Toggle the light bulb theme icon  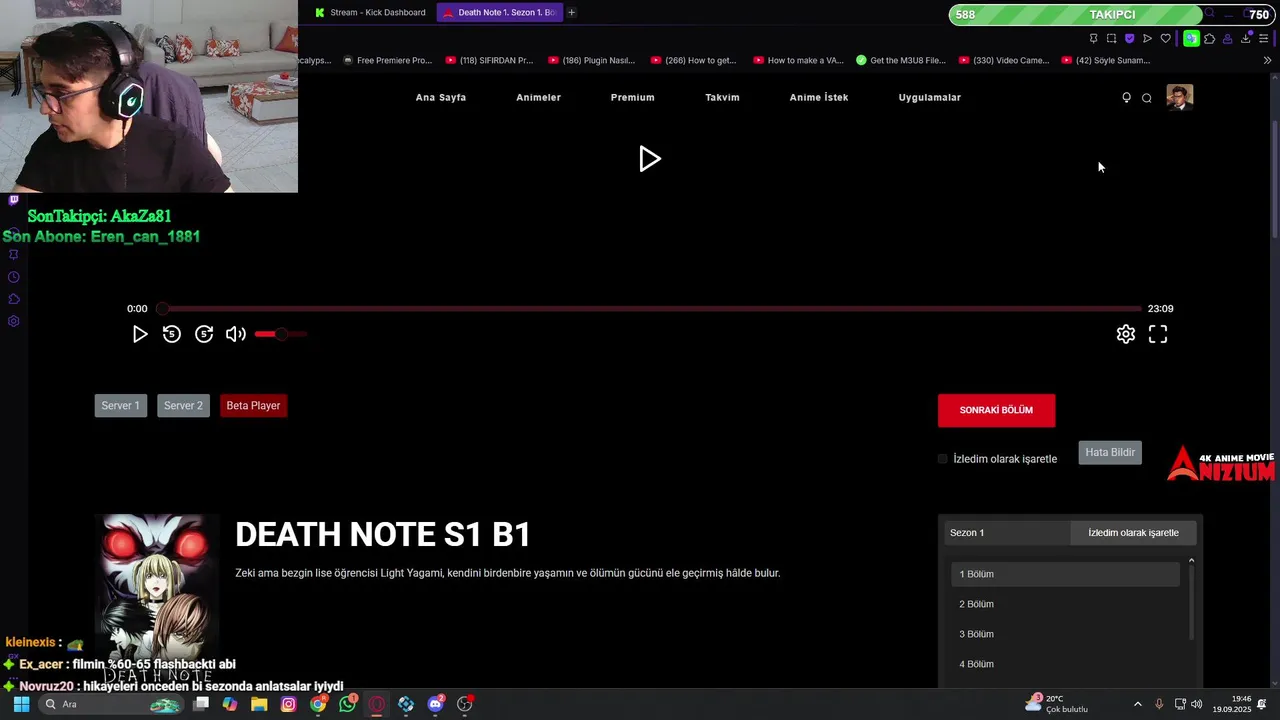1126,98
